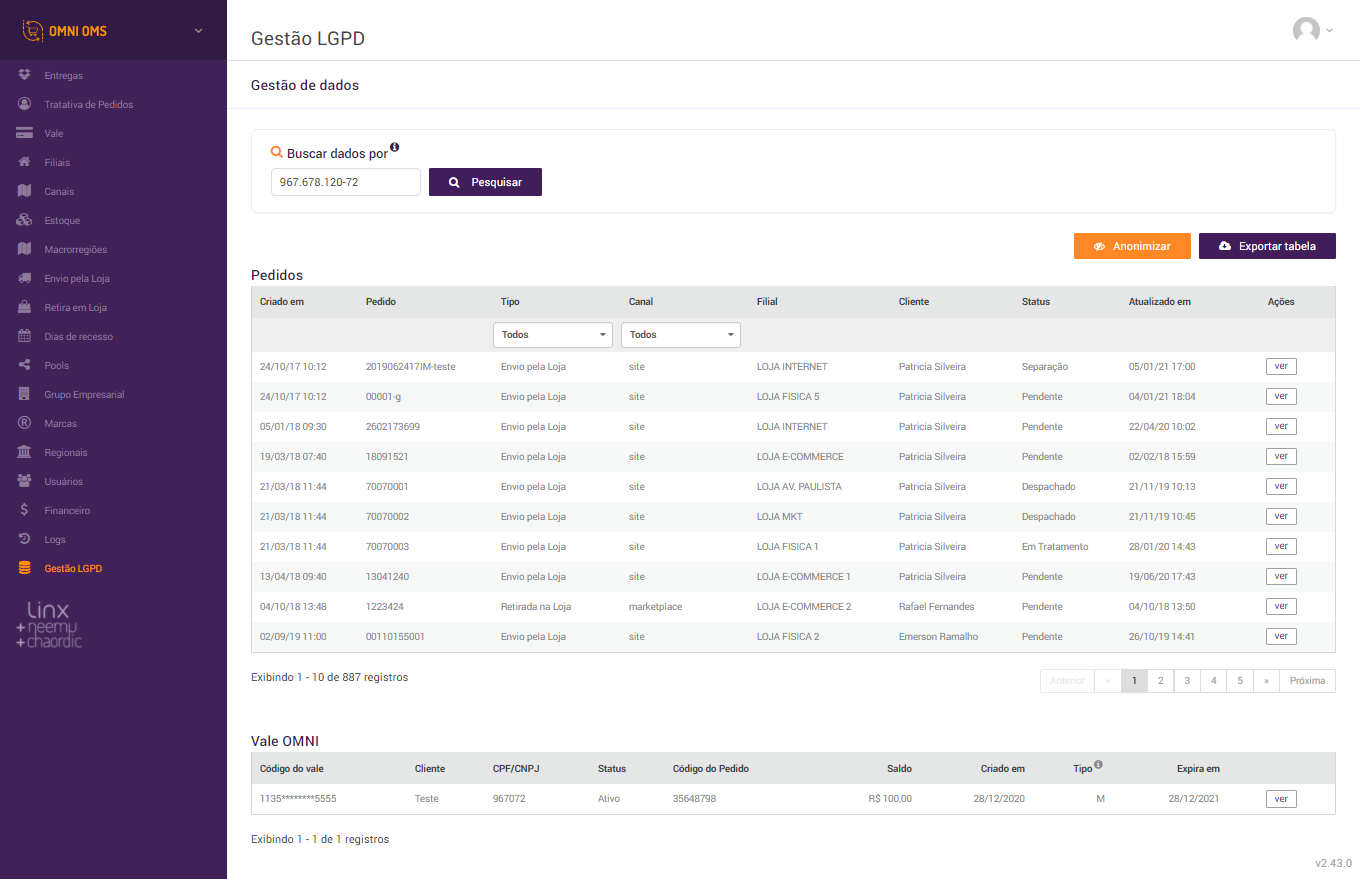Click ver for order 70070001
Image resolution: width=1360 pixels, height=879 pixels.
[x=1281, y=486]
